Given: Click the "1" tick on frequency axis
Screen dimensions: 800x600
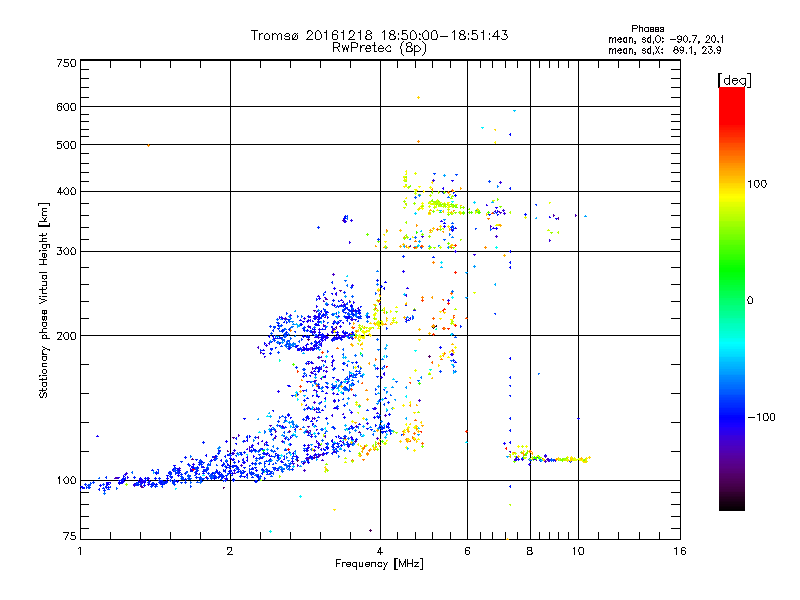Looking at the screenshot, I should tap(80, 551).
